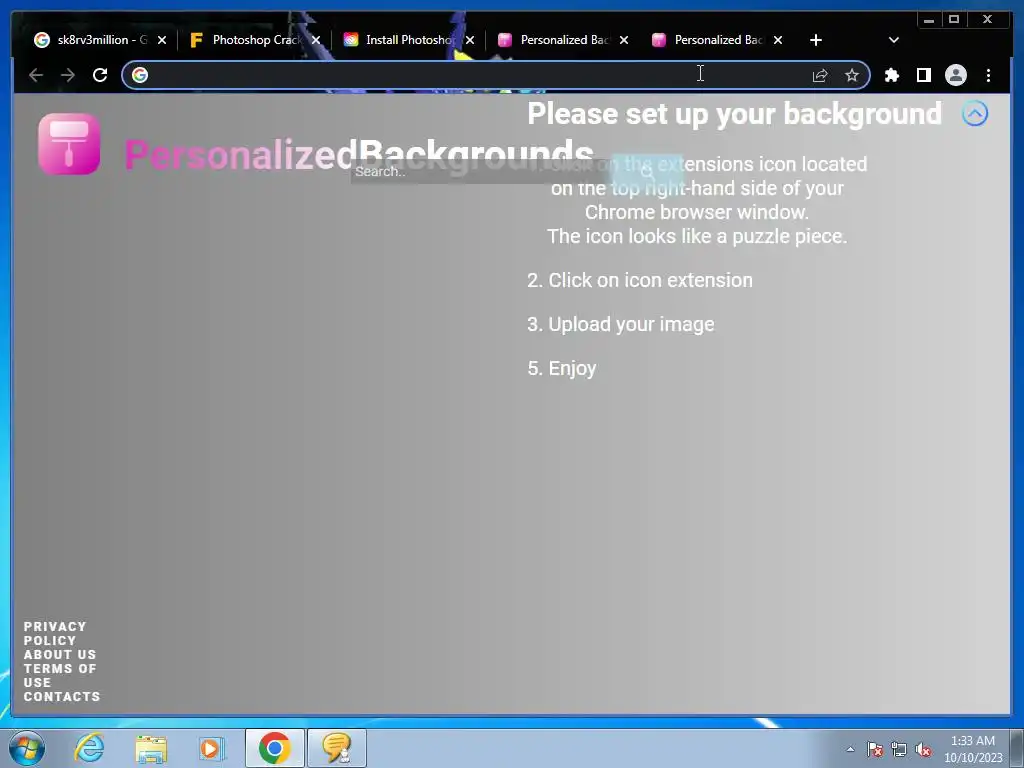The height and width of the screenshot is (768, 1024).
Task: Open the Contacts link
Action: [x=62, y=697]
